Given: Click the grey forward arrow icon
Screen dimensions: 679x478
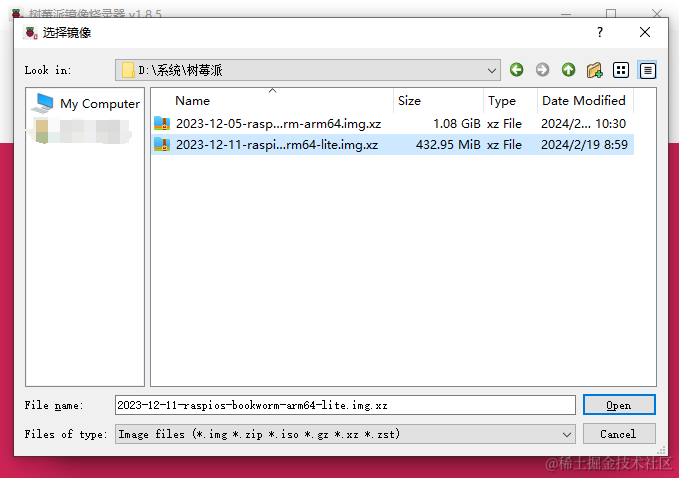Looking at the screenshot, I should (542, 70).
